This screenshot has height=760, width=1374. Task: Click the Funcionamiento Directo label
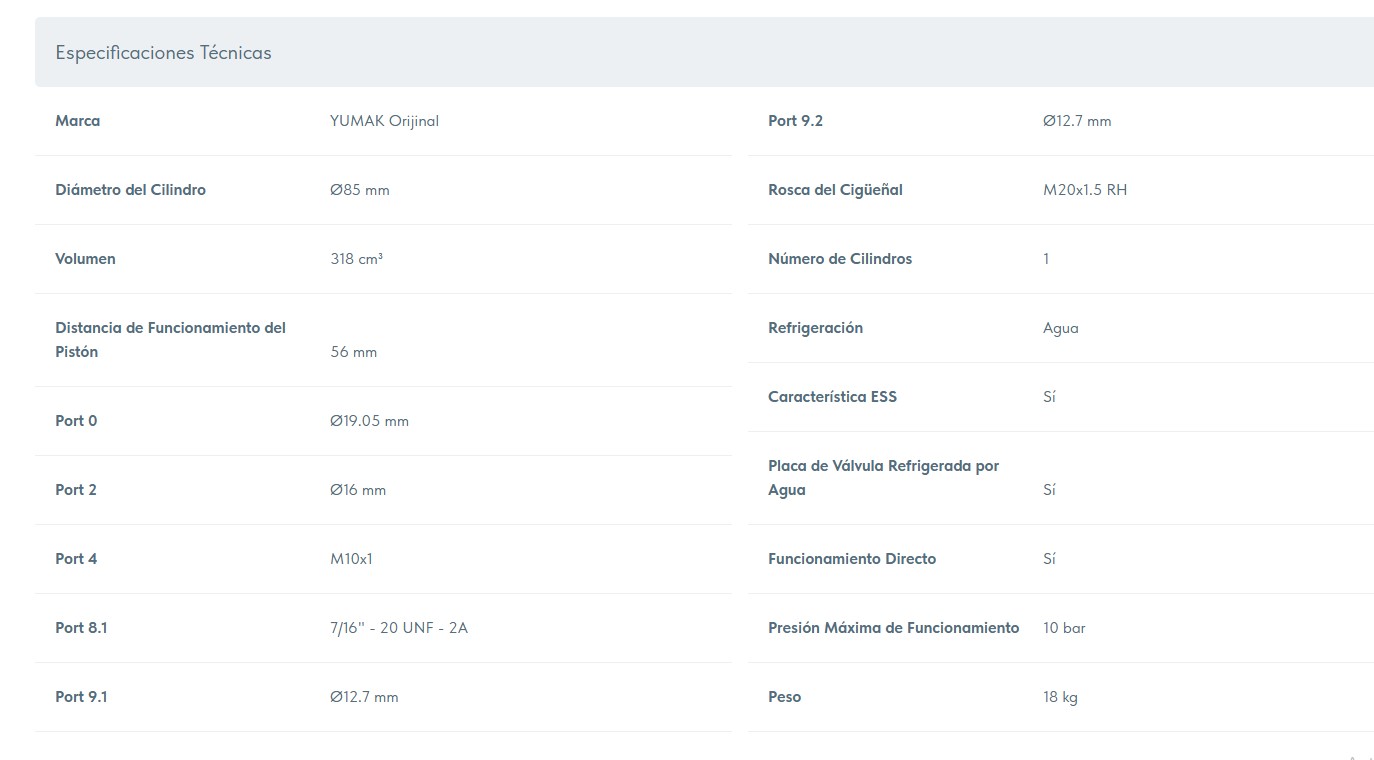pos(852,559)
